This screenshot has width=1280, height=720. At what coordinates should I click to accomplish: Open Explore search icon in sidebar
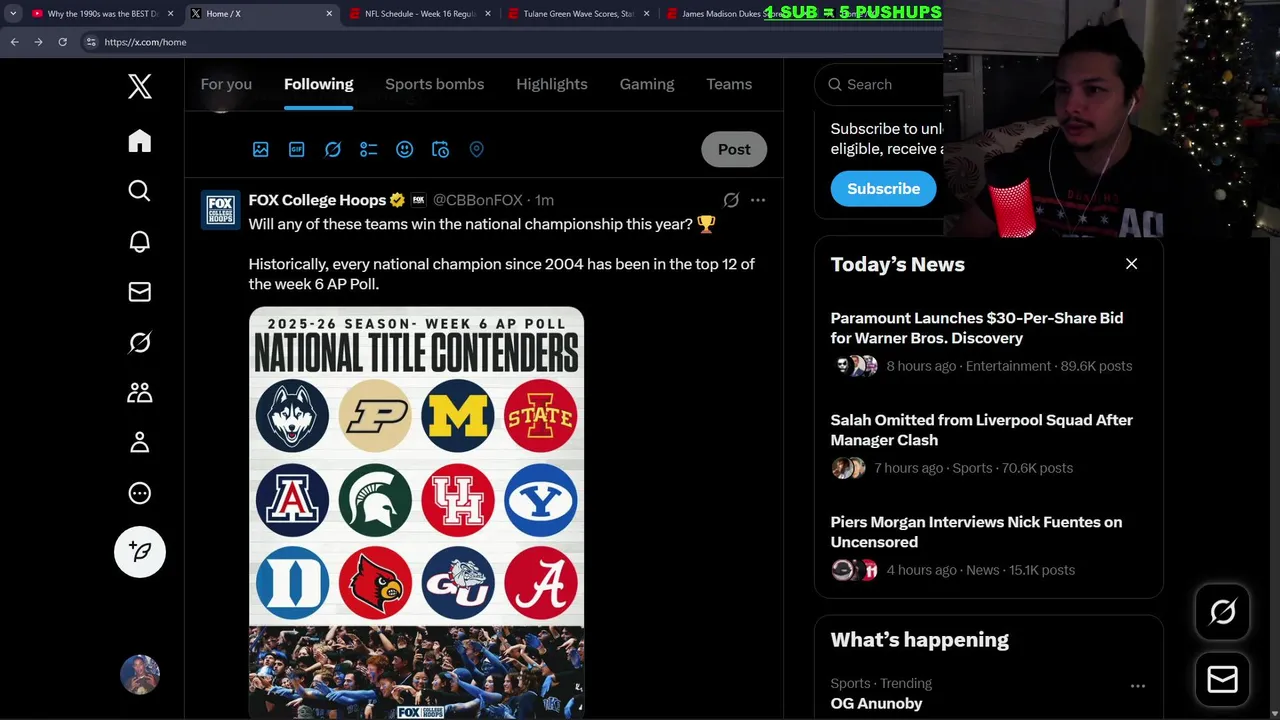click(x=140, y=191)
